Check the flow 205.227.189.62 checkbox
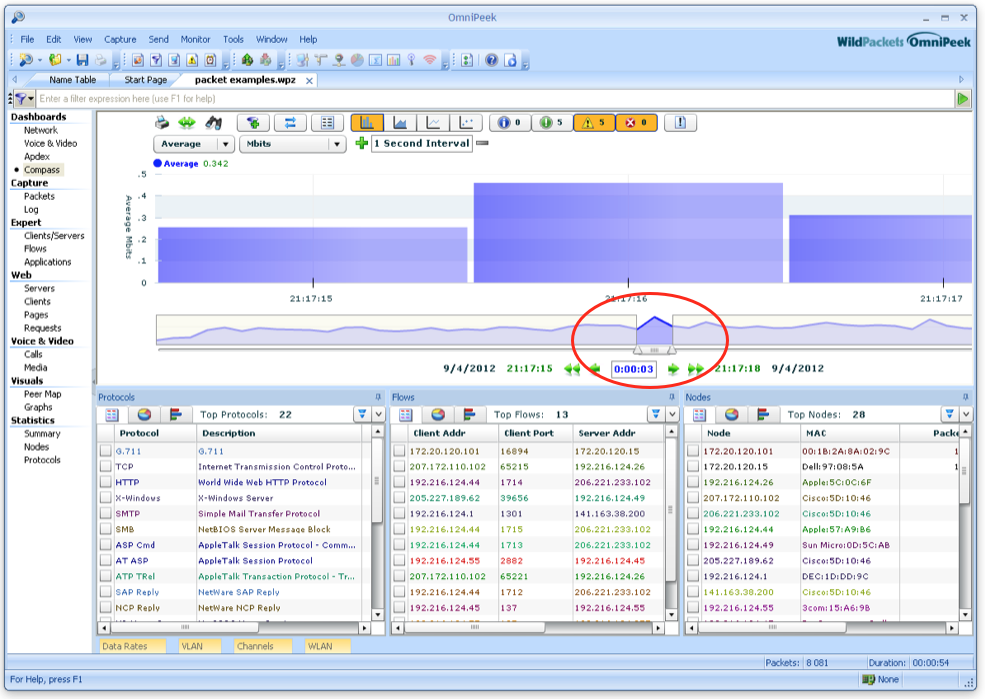985x699 pixels. [399, 498]
